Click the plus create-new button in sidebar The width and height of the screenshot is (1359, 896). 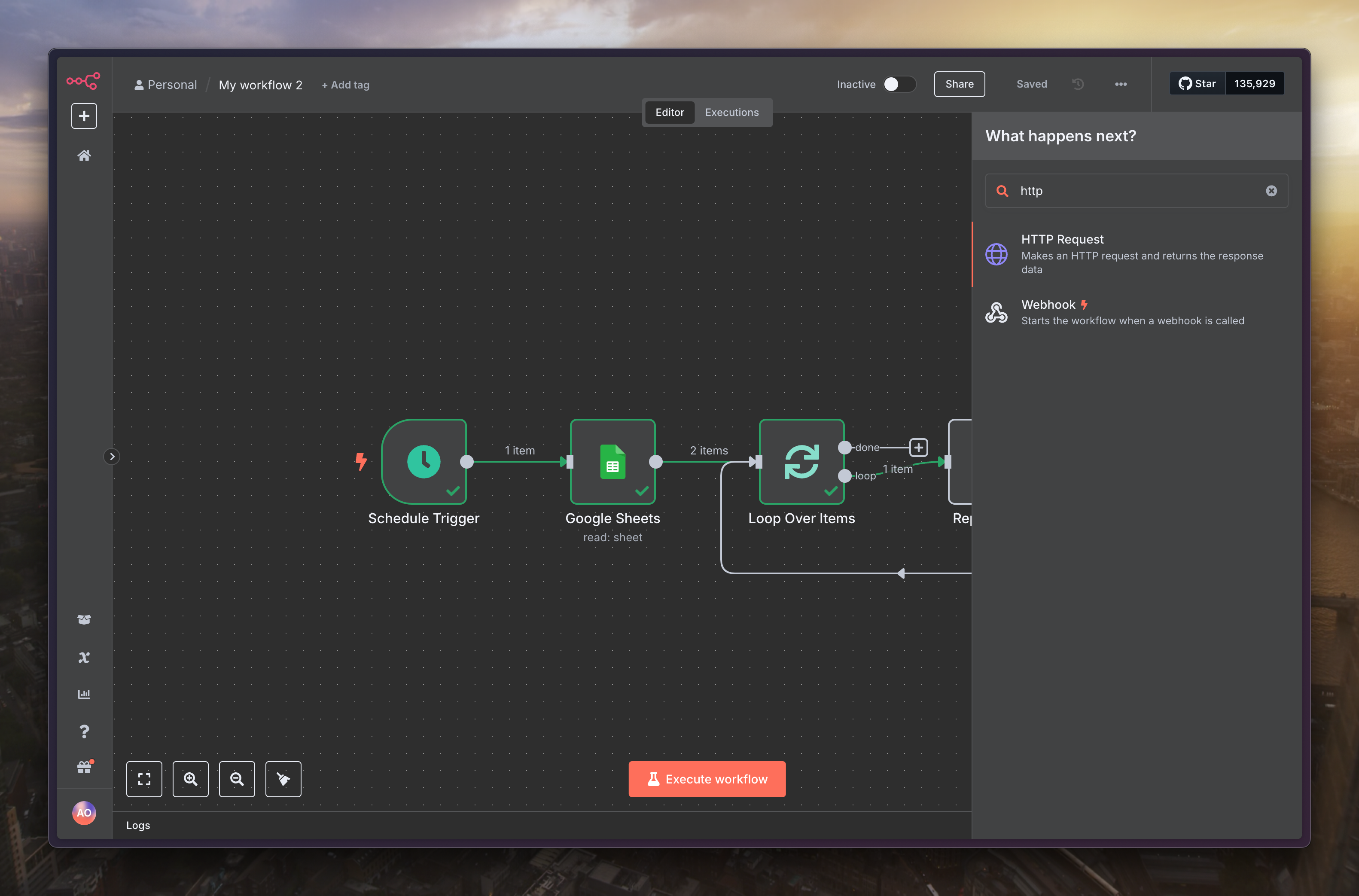pos(84,116)
